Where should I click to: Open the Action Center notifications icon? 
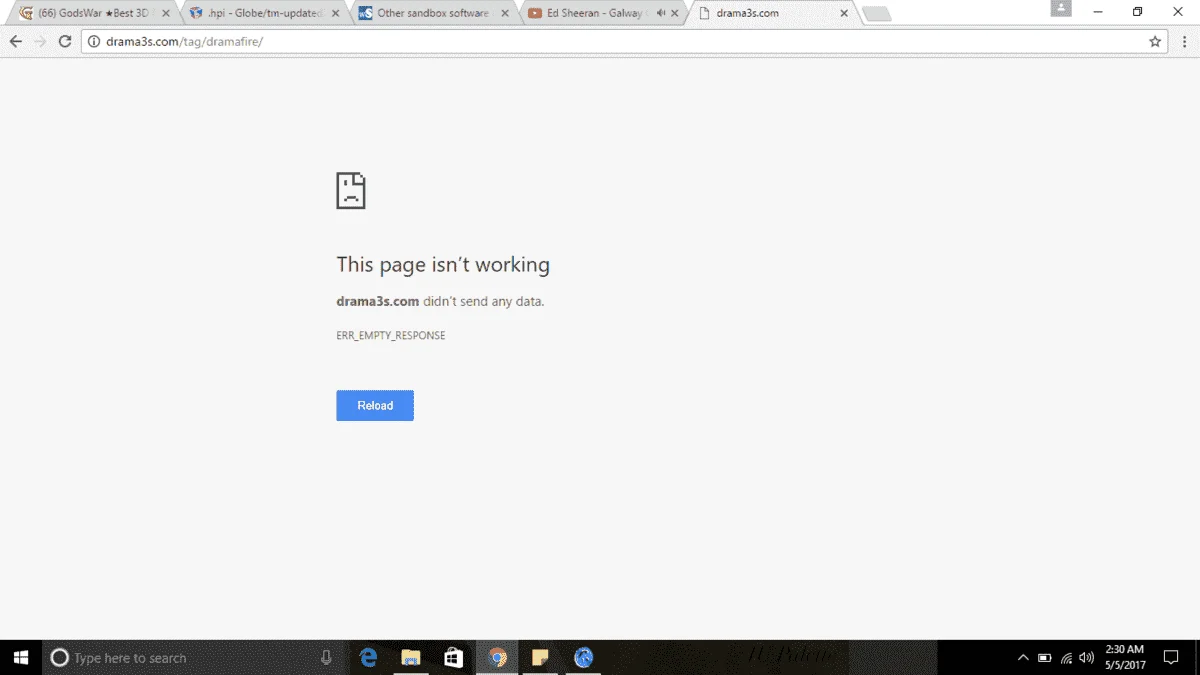click(x=1171, y=658)
